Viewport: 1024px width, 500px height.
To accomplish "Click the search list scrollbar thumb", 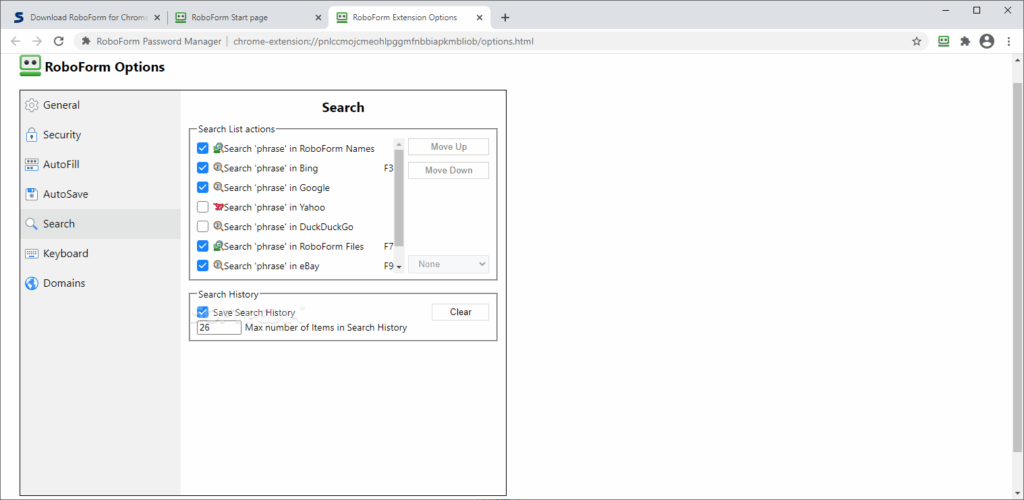I will click(399, 197).
